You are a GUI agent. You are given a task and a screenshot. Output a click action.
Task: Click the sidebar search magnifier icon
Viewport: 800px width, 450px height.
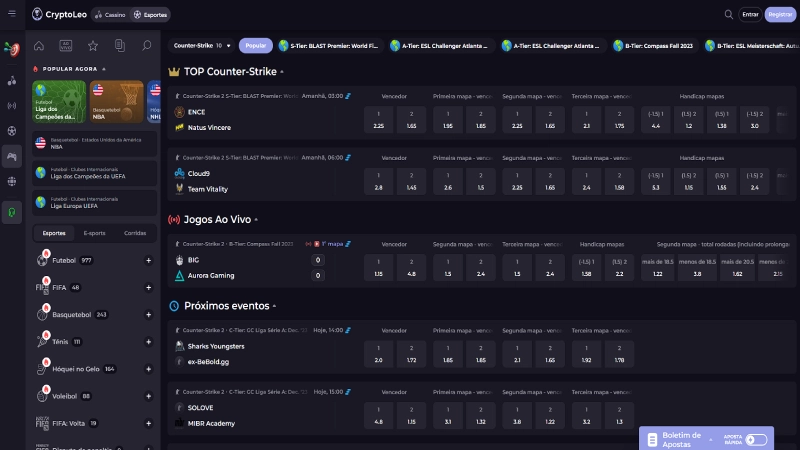[146, 45]
